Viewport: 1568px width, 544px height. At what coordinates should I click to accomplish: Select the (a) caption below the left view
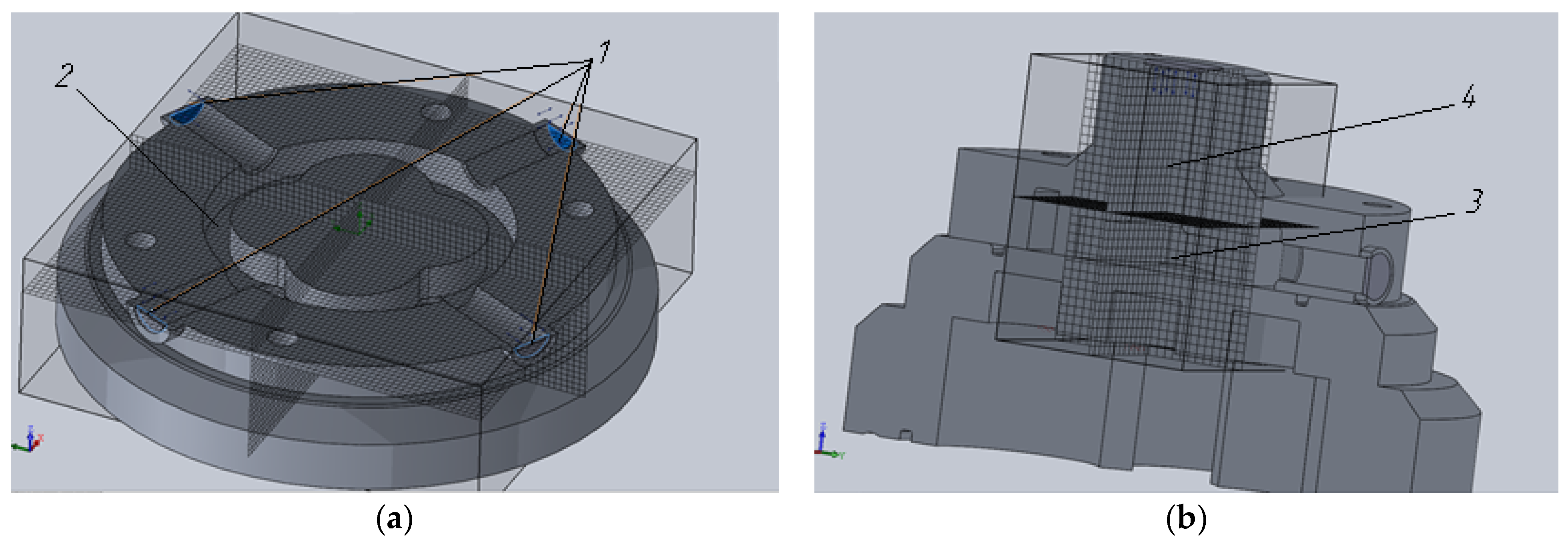tap(395, 520)
